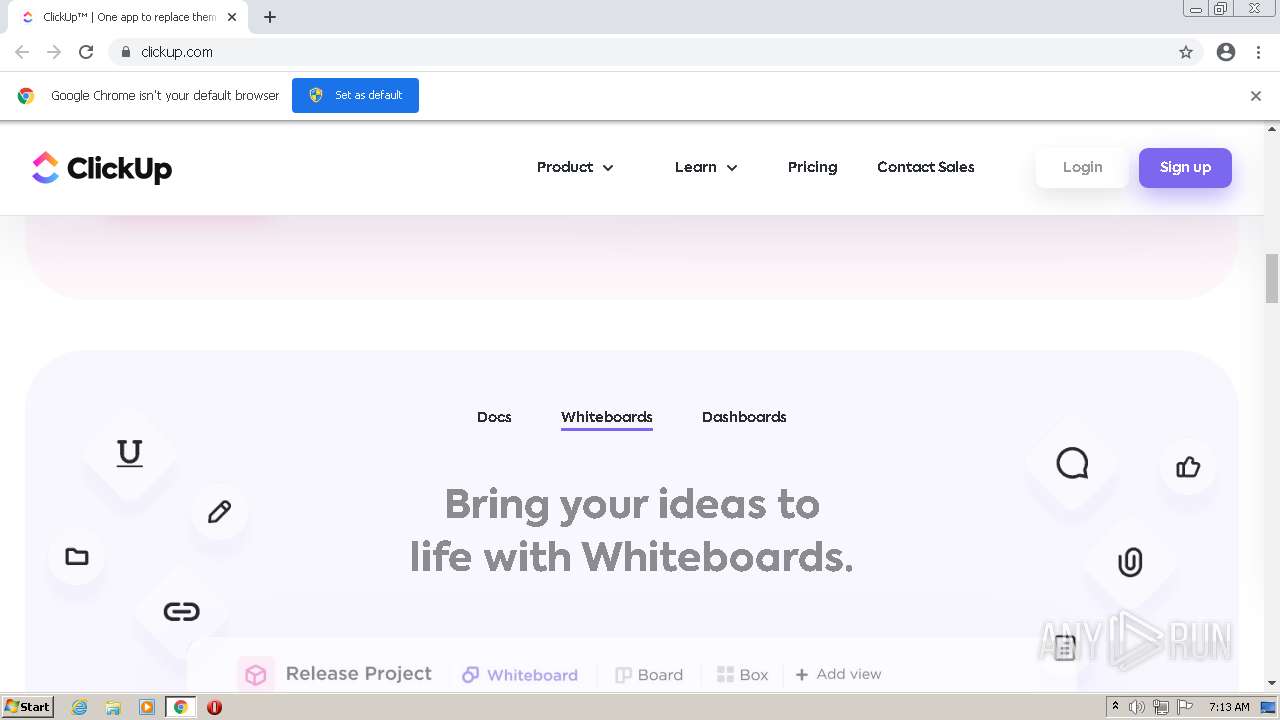Click the Login button
Viewport: 1280px width, 720px height.
[1082, 168]
